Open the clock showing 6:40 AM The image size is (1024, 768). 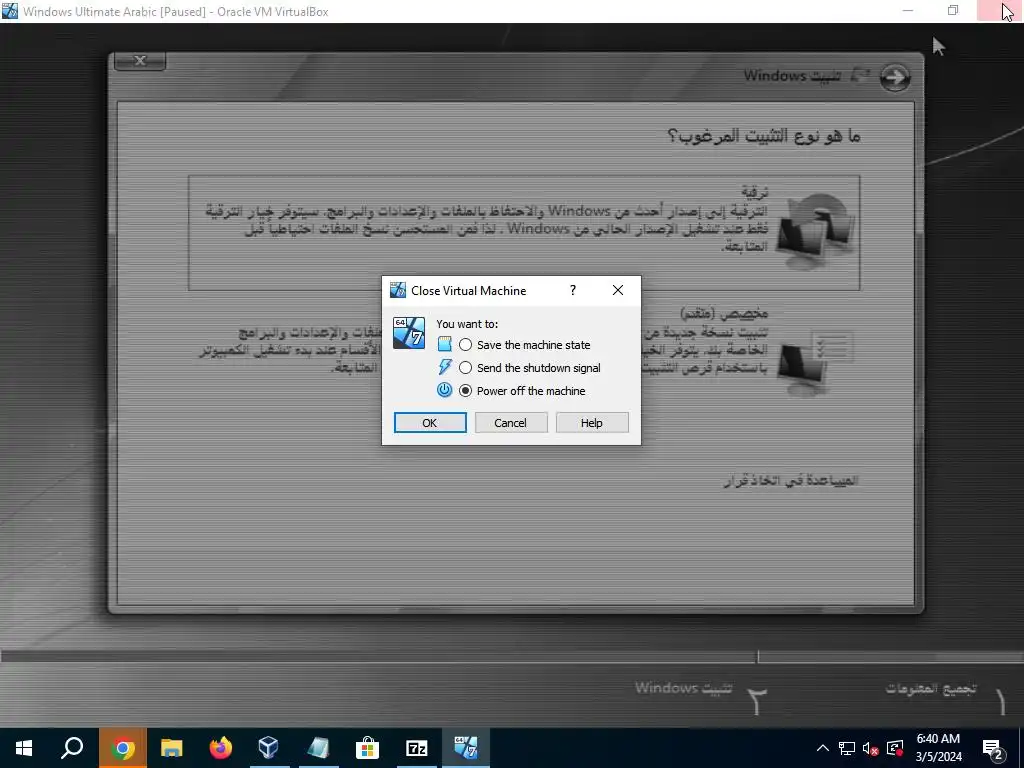click(938, 748)
